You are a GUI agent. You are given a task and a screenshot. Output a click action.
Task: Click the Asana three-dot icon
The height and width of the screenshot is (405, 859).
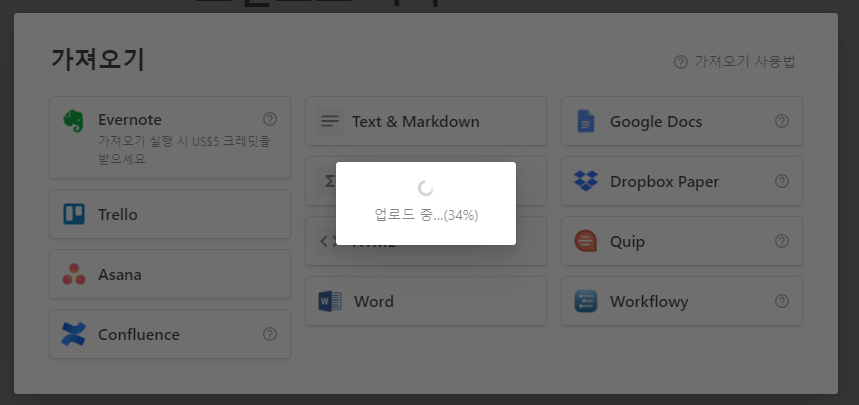74,274
